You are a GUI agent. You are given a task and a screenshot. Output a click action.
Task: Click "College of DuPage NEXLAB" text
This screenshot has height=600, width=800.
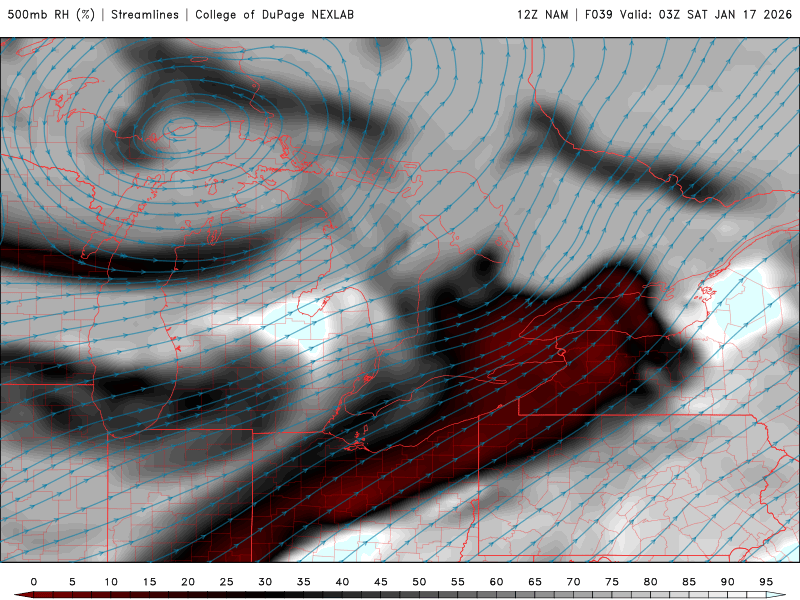coord(274,14)
